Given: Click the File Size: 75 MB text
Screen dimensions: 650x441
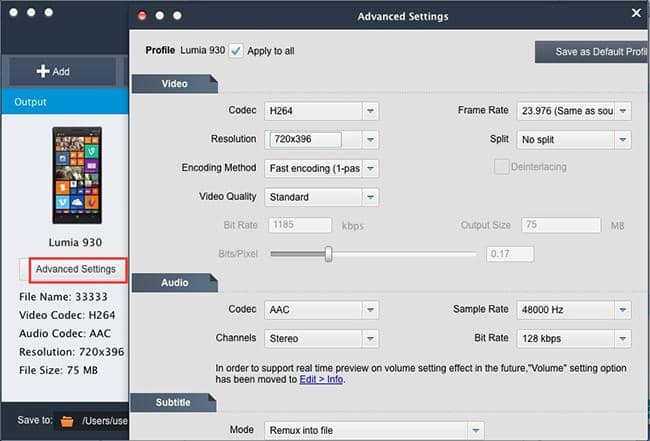Looking at the screenshot, I should [58, 370].
